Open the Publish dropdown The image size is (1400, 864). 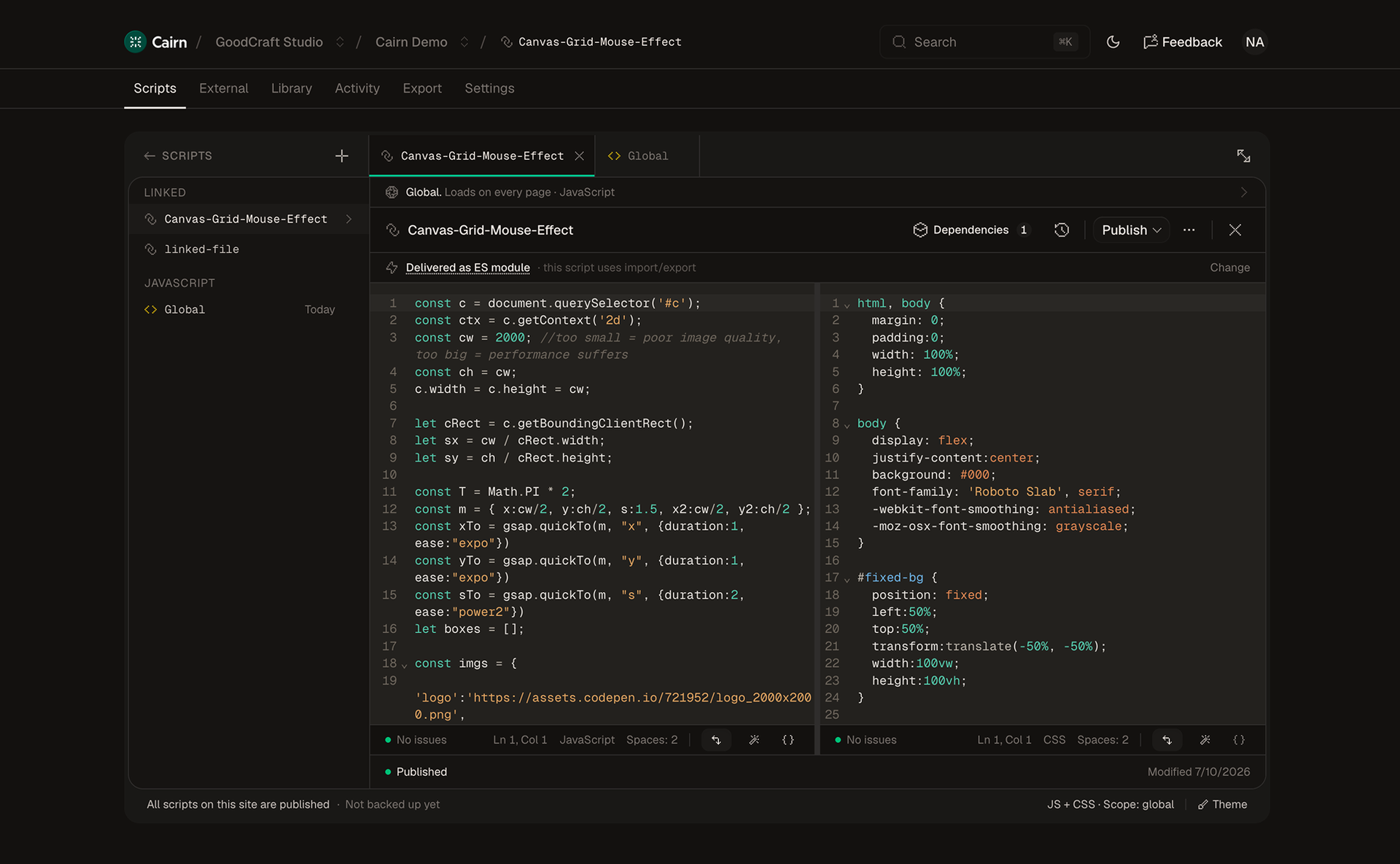point(1131,230)
